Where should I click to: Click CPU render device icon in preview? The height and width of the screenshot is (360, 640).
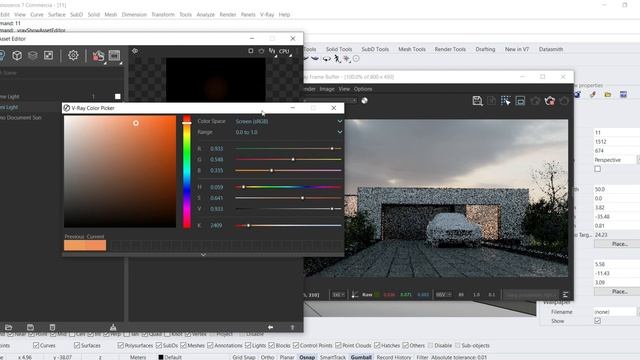click(284, 51)
